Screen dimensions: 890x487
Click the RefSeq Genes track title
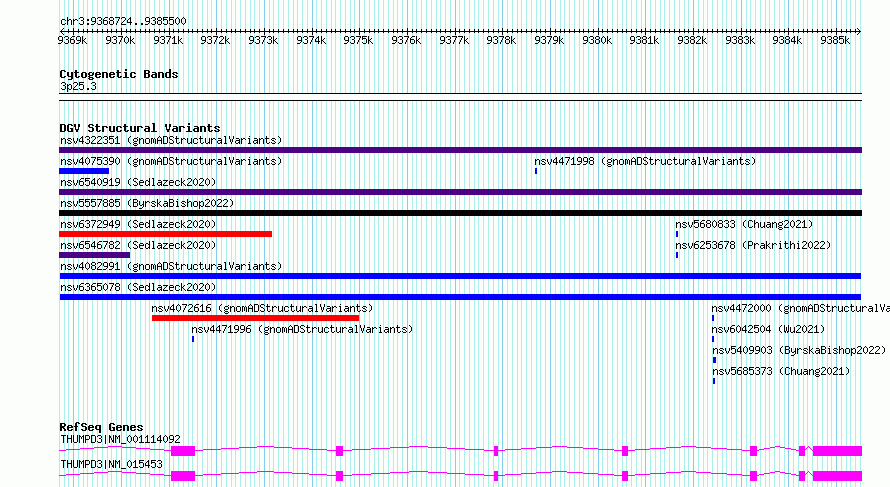pos(101,427)
